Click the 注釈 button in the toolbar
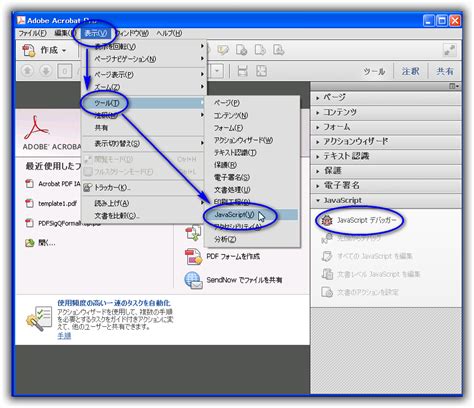The image size is (474, 408). point(410,71)
